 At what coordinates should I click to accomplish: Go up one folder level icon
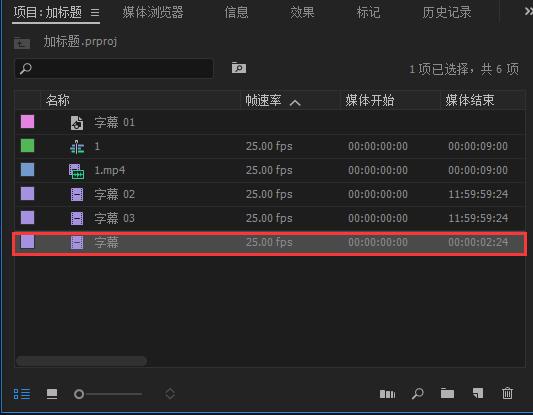pos(22,43)
